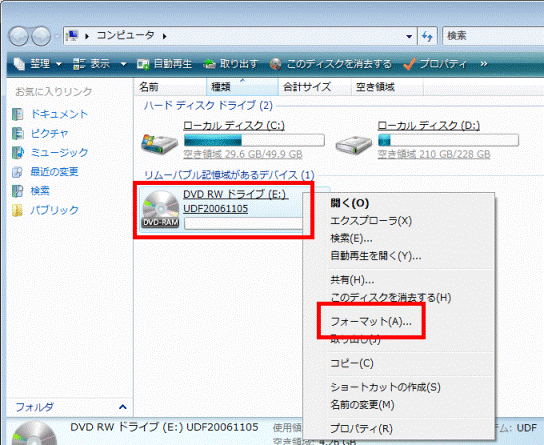544x445 pixels.
Task: Click the Forward navigation arrow button
Action: click(41, 36)
